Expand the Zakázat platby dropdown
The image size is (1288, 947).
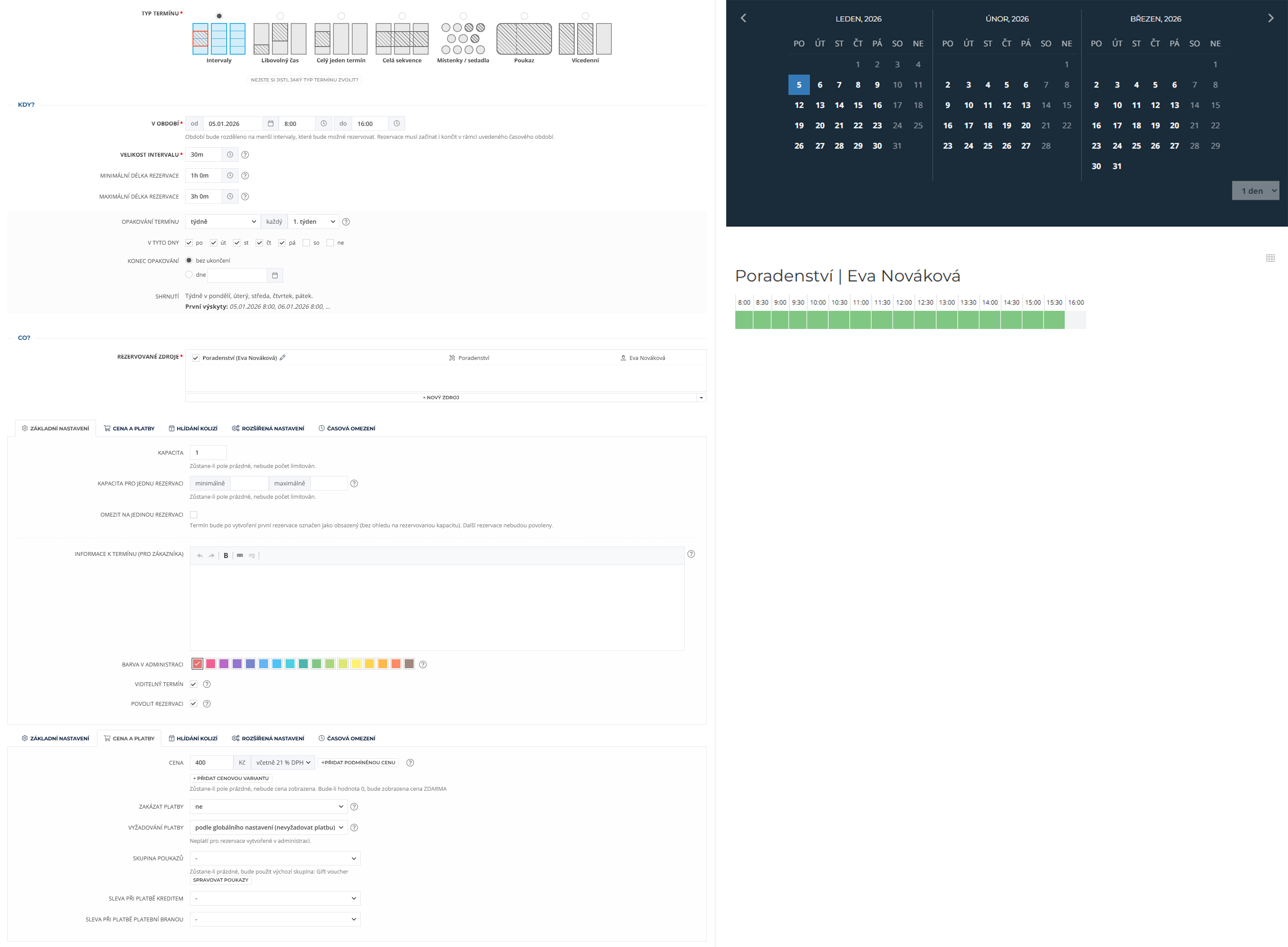coord(268,807)
